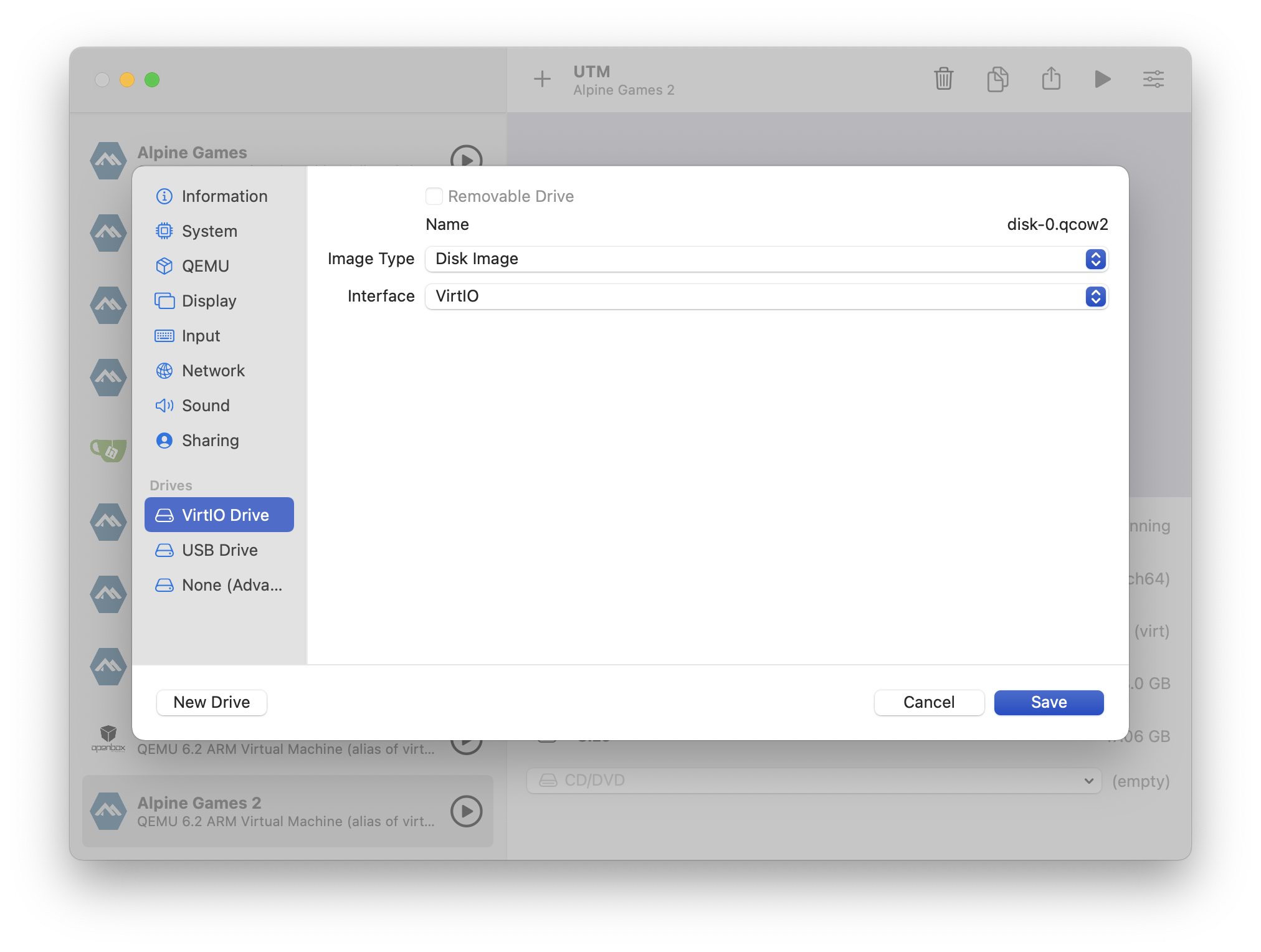Select the USB Drive in the Drives list
Screen dimensions: 1261x952
[x=219, y=550]
